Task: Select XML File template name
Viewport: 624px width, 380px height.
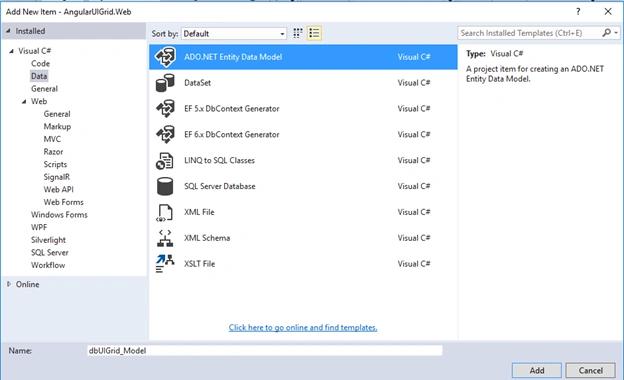Action: point(199,212)
